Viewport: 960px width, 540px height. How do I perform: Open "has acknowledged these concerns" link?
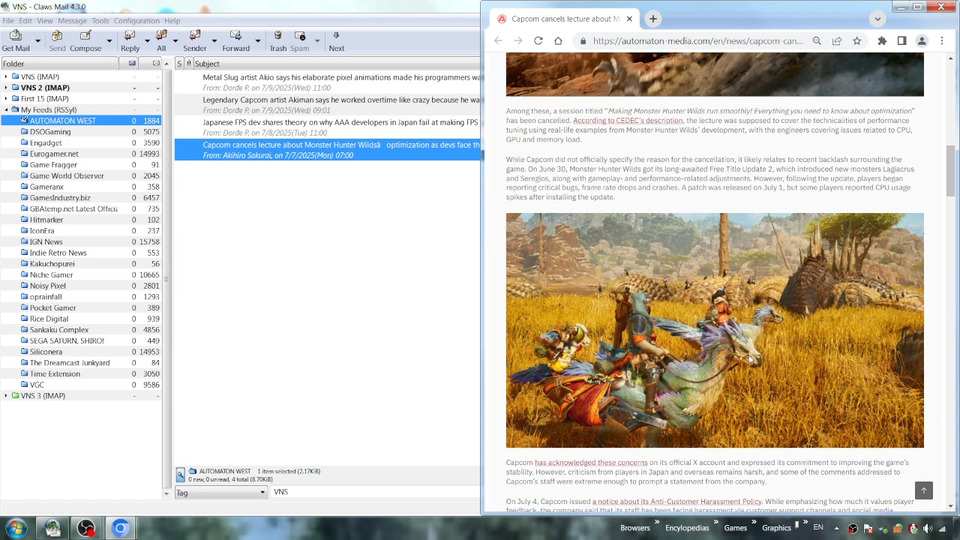tap(591, 462)
